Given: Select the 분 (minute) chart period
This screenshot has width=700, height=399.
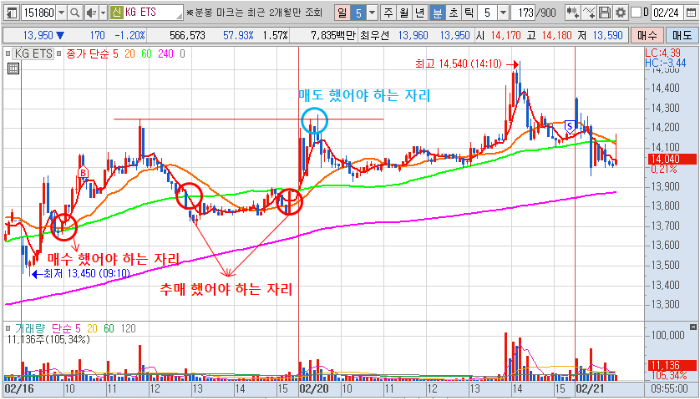Looking at the screenshot, I should click(x=437, y=12).
